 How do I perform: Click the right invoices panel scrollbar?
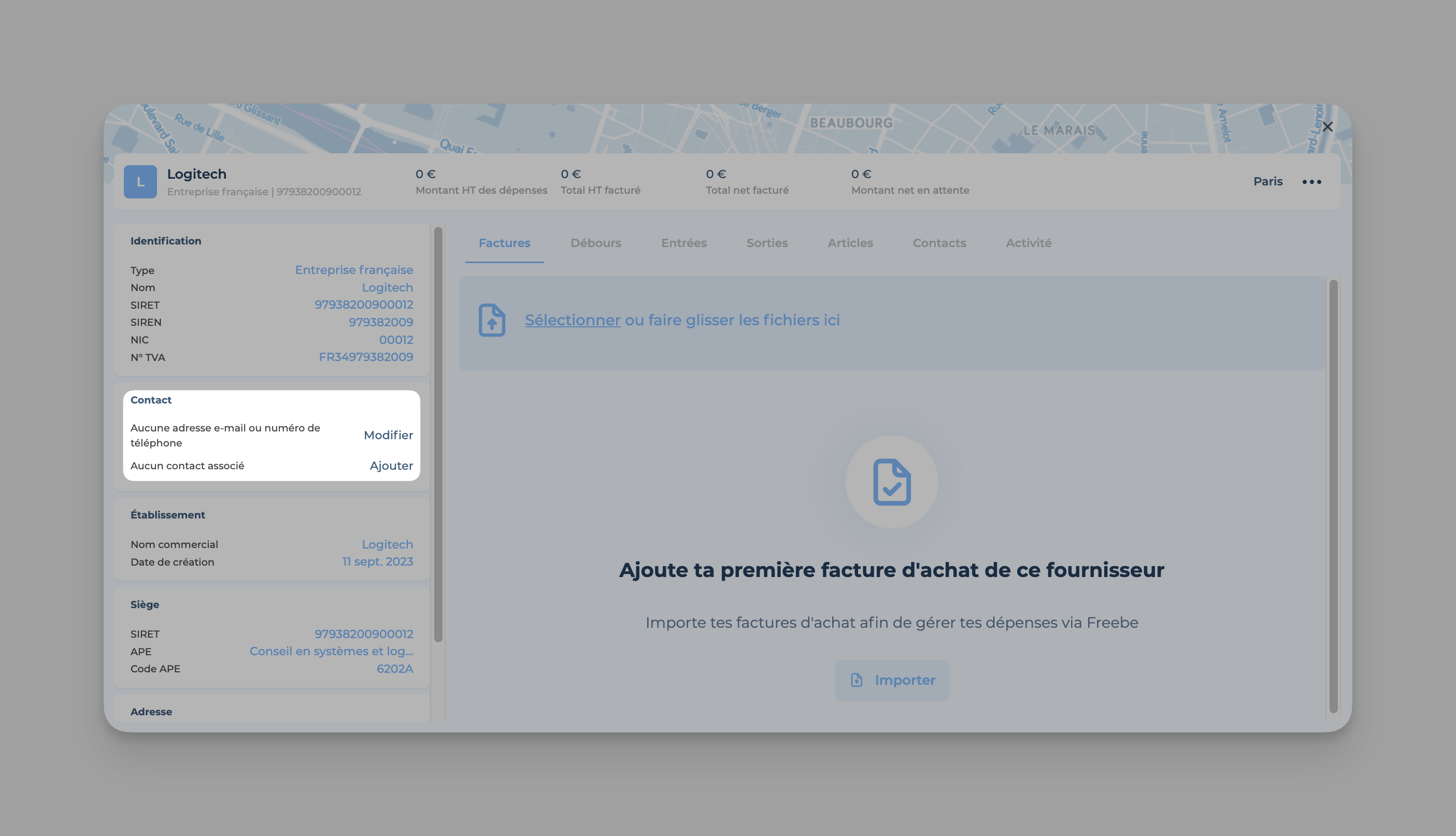pos(1333,496)
